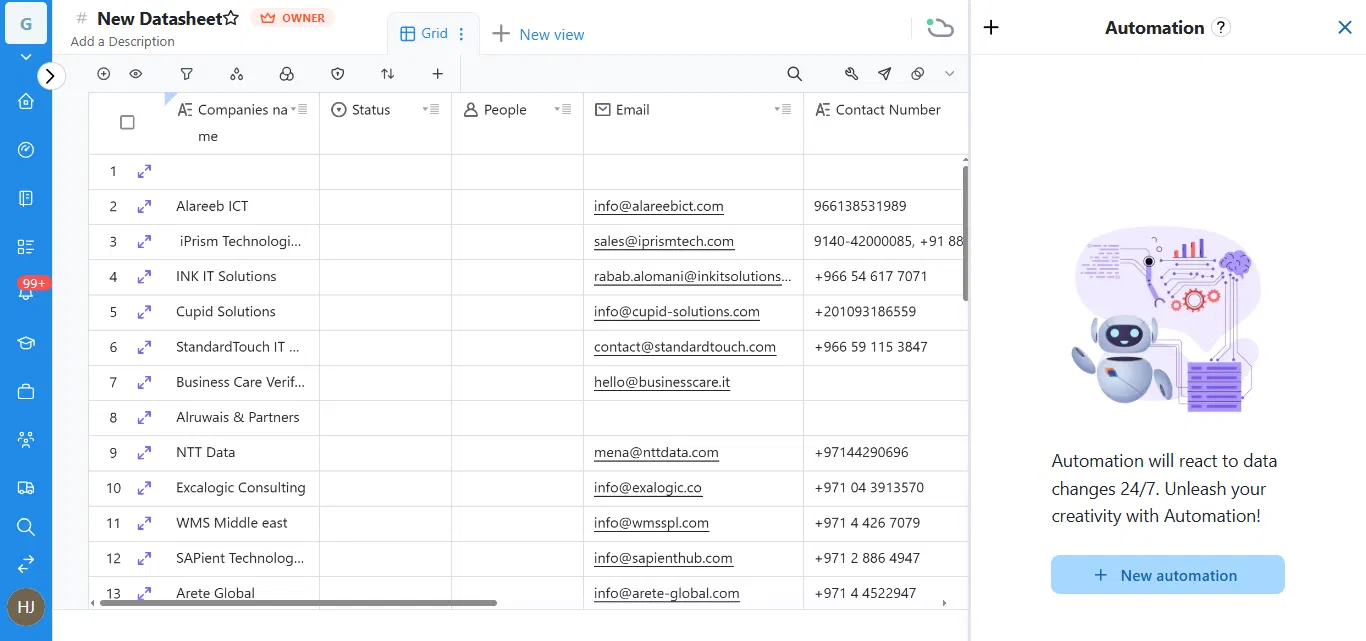
Task: Click the New automation button
Action: [x=1167, y=575]
